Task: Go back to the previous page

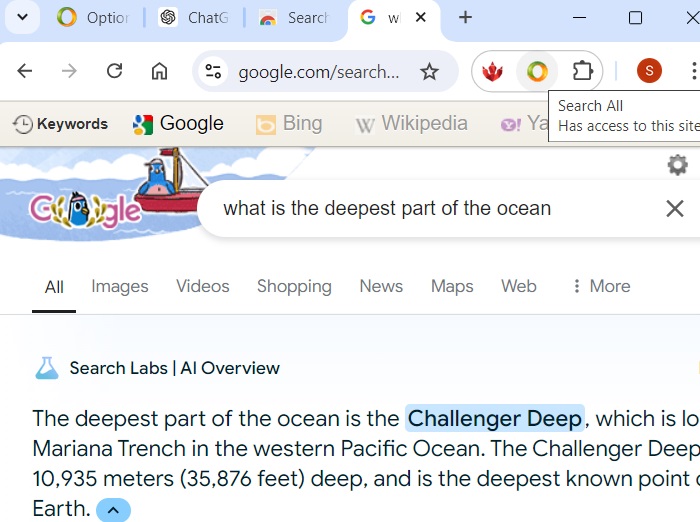Action: [x=25, y=71]
